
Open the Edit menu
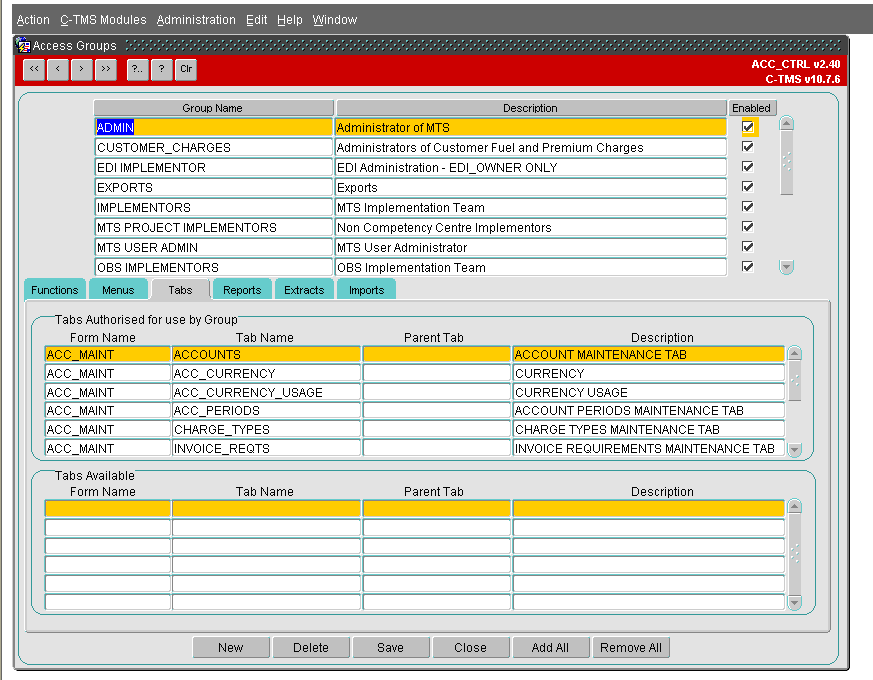coord(257,20)
